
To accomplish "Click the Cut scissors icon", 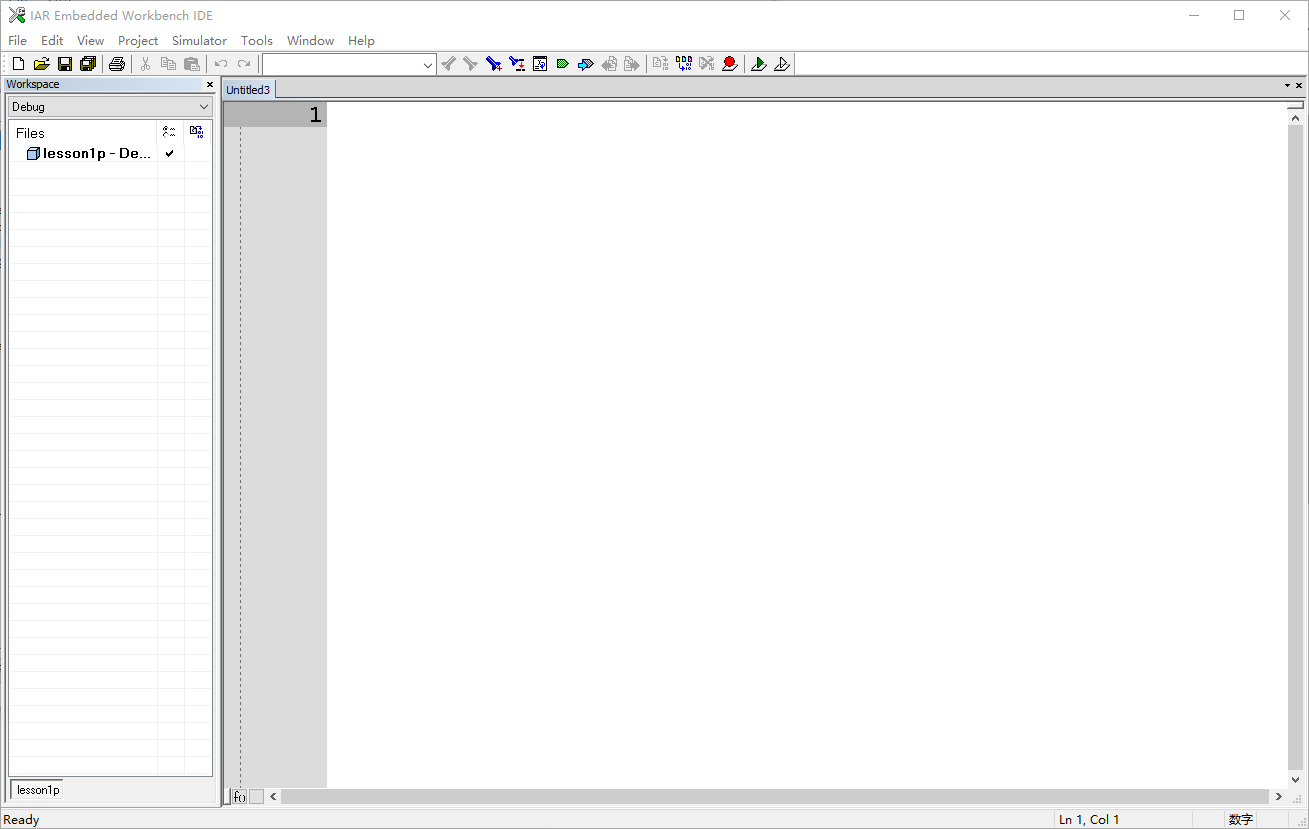I will click(145, 64).
